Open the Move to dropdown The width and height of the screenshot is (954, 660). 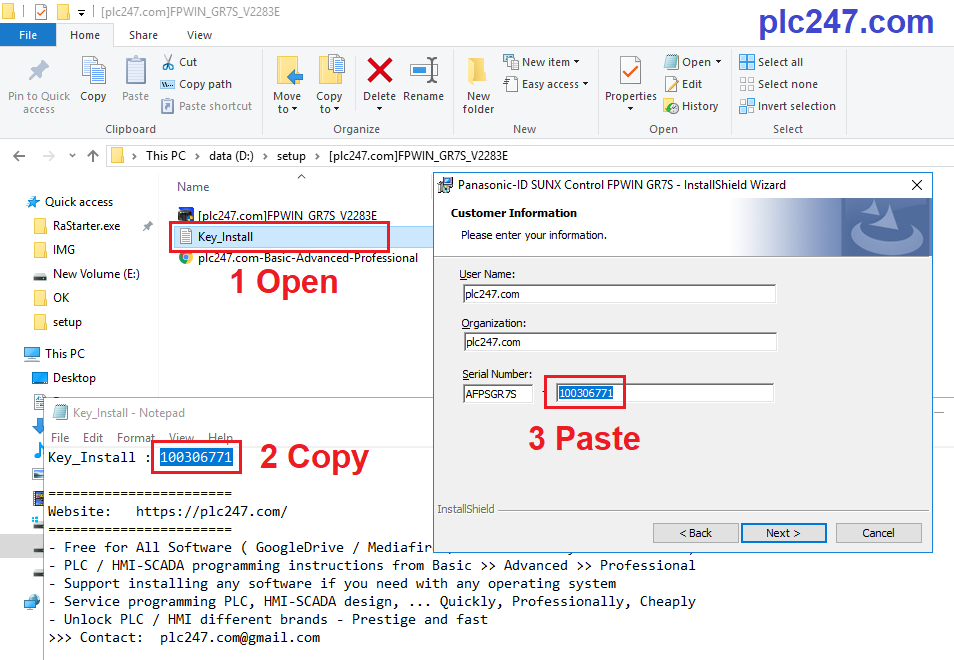pos(287,102)
